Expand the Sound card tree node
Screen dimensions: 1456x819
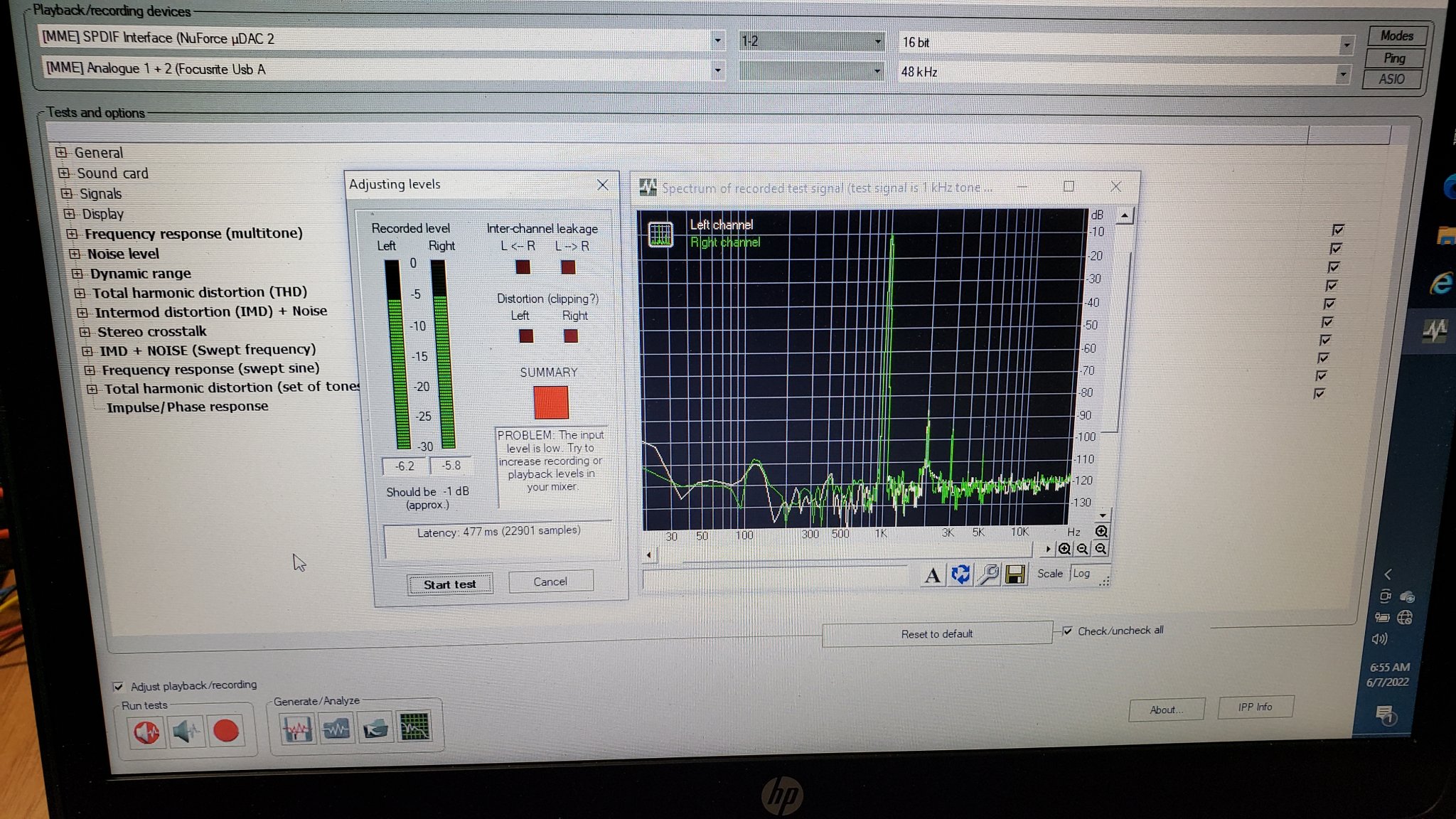click(x=64, y=173)
